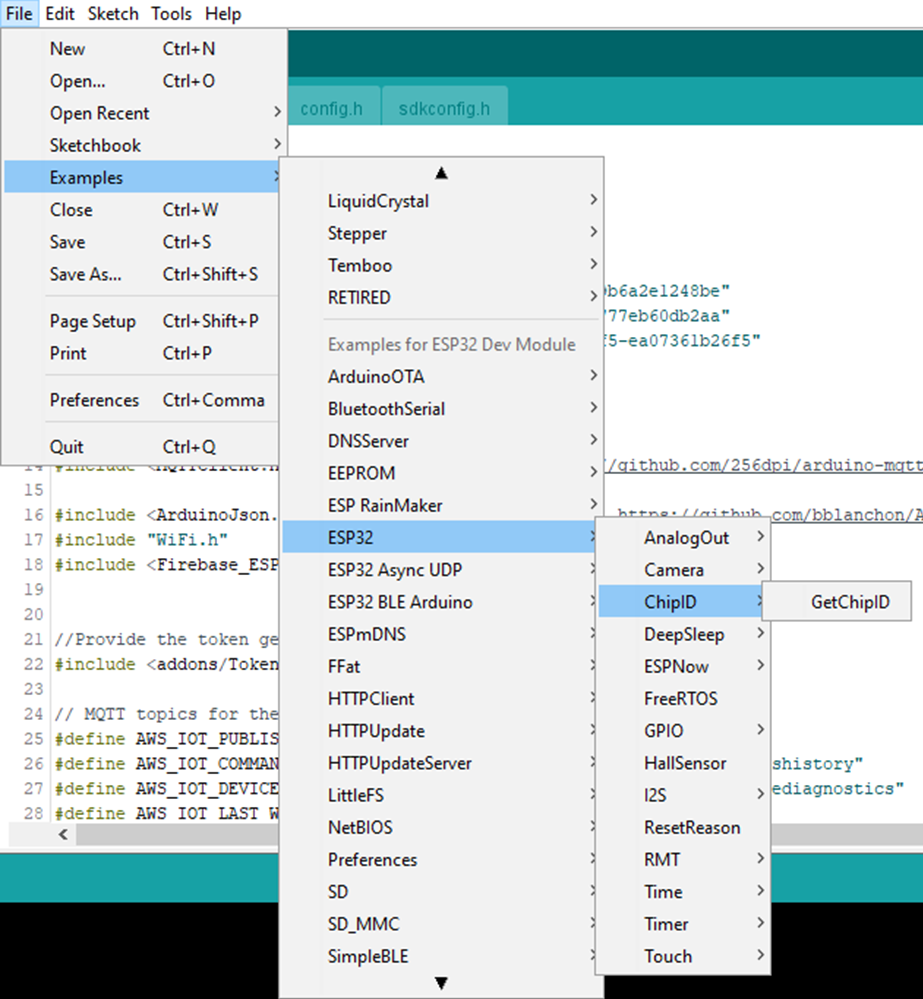Open the Sketch menu
923x999 pixels.
point(113,13)
